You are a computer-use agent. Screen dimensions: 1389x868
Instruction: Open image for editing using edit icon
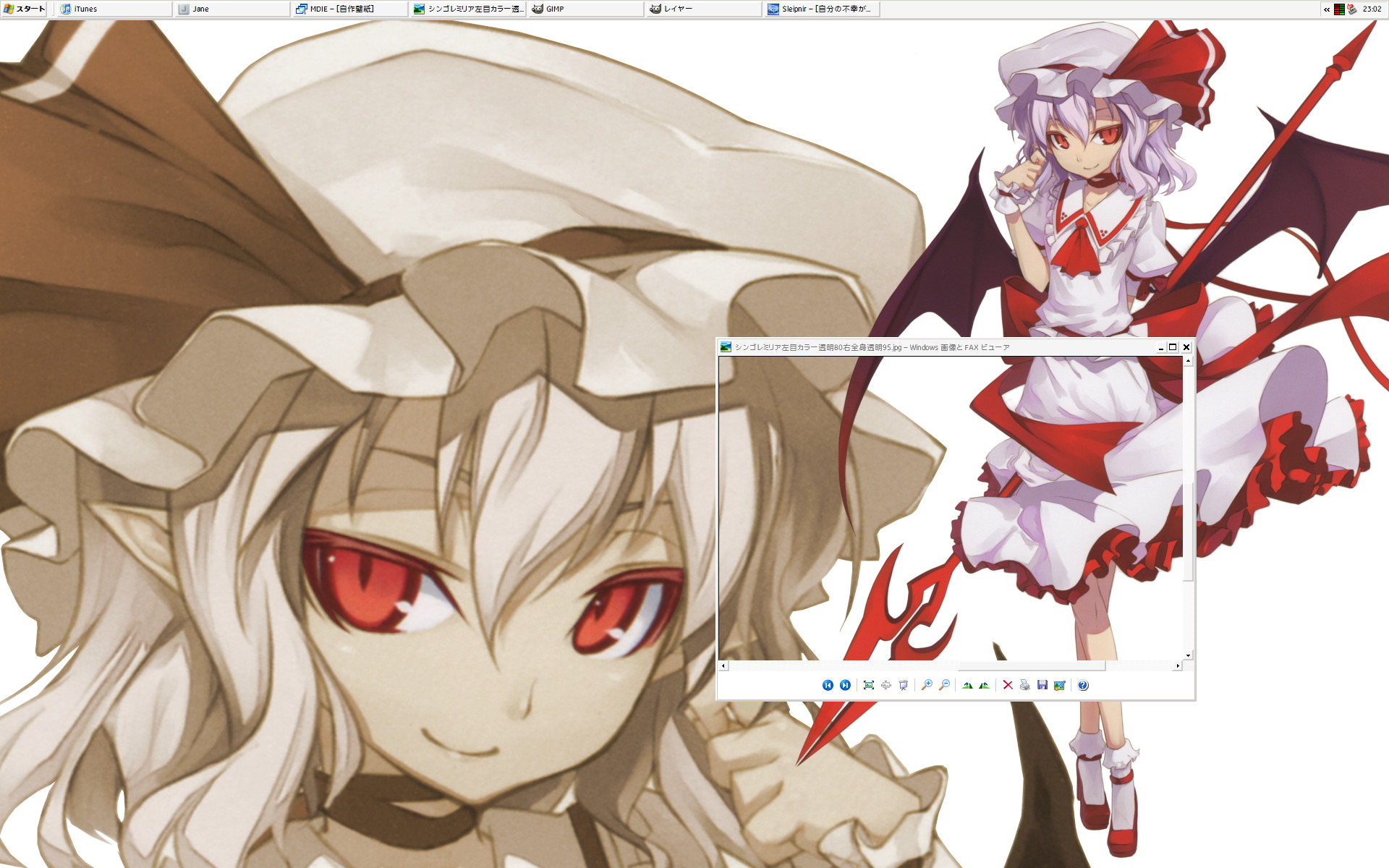pyautogui.click(x=1060, y=685)
